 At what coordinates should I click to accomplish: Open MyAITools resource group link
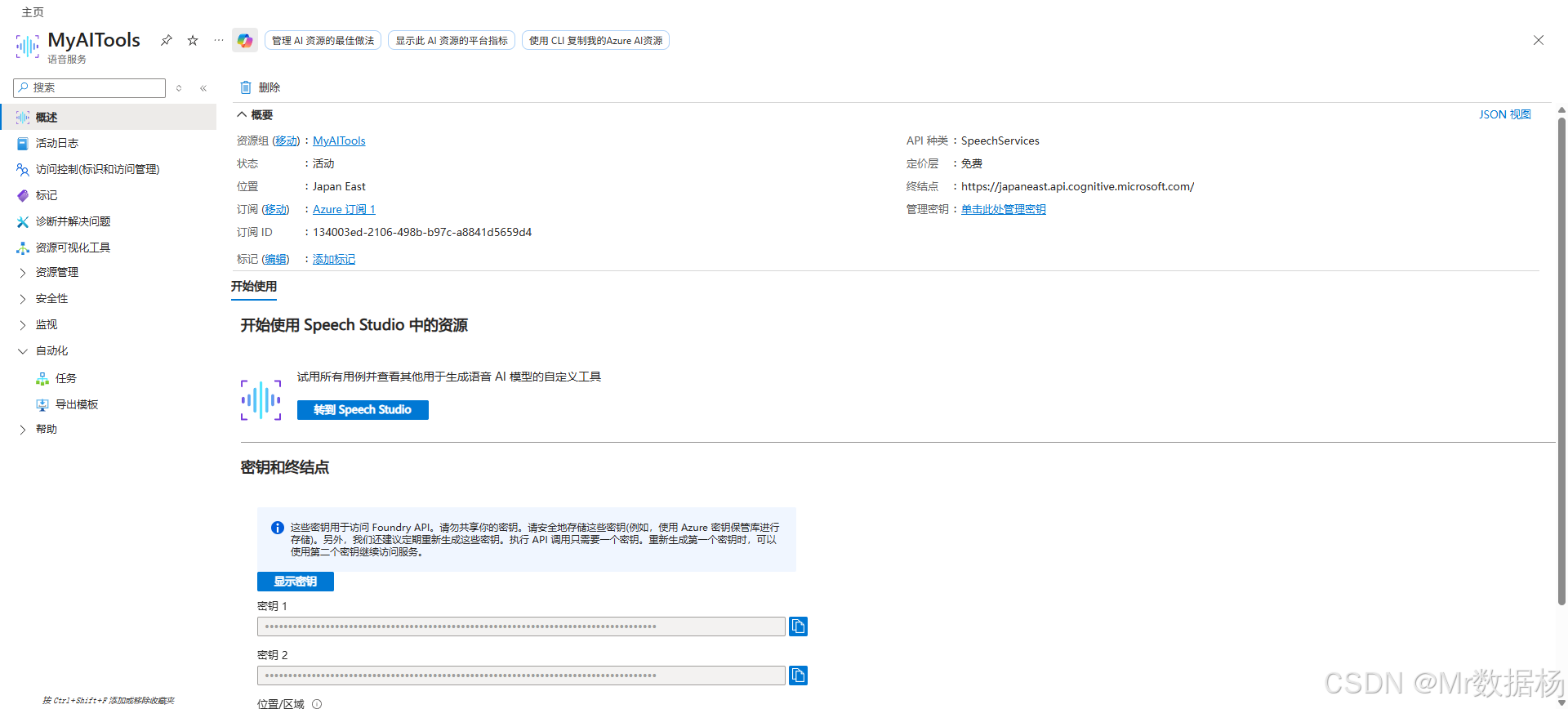339,140
